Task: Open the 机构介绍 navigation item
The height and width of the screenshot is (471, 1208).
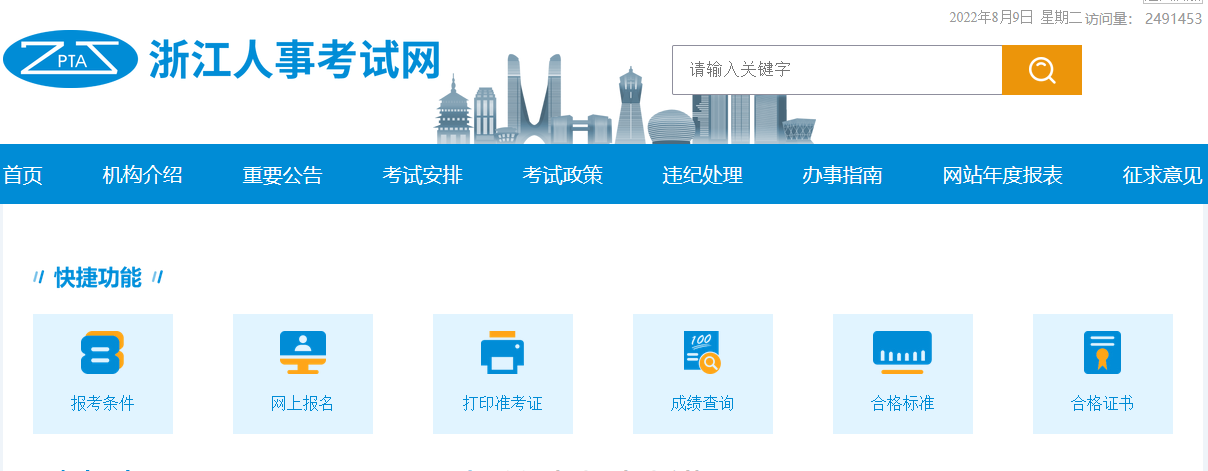Action: coord(142,176)
